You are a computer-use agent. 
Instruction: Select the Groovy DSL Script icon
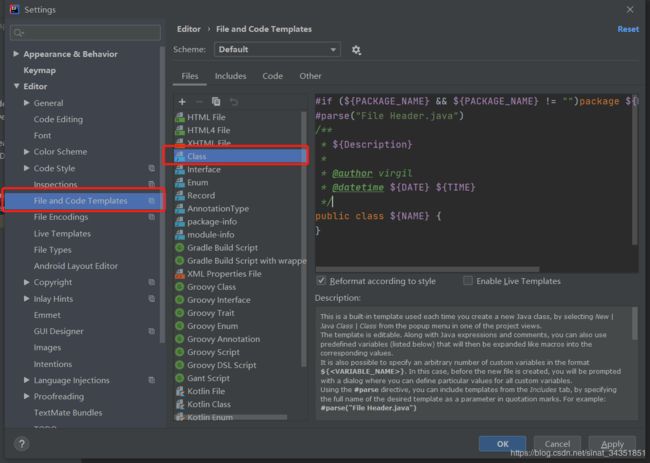tap(179, 365)
